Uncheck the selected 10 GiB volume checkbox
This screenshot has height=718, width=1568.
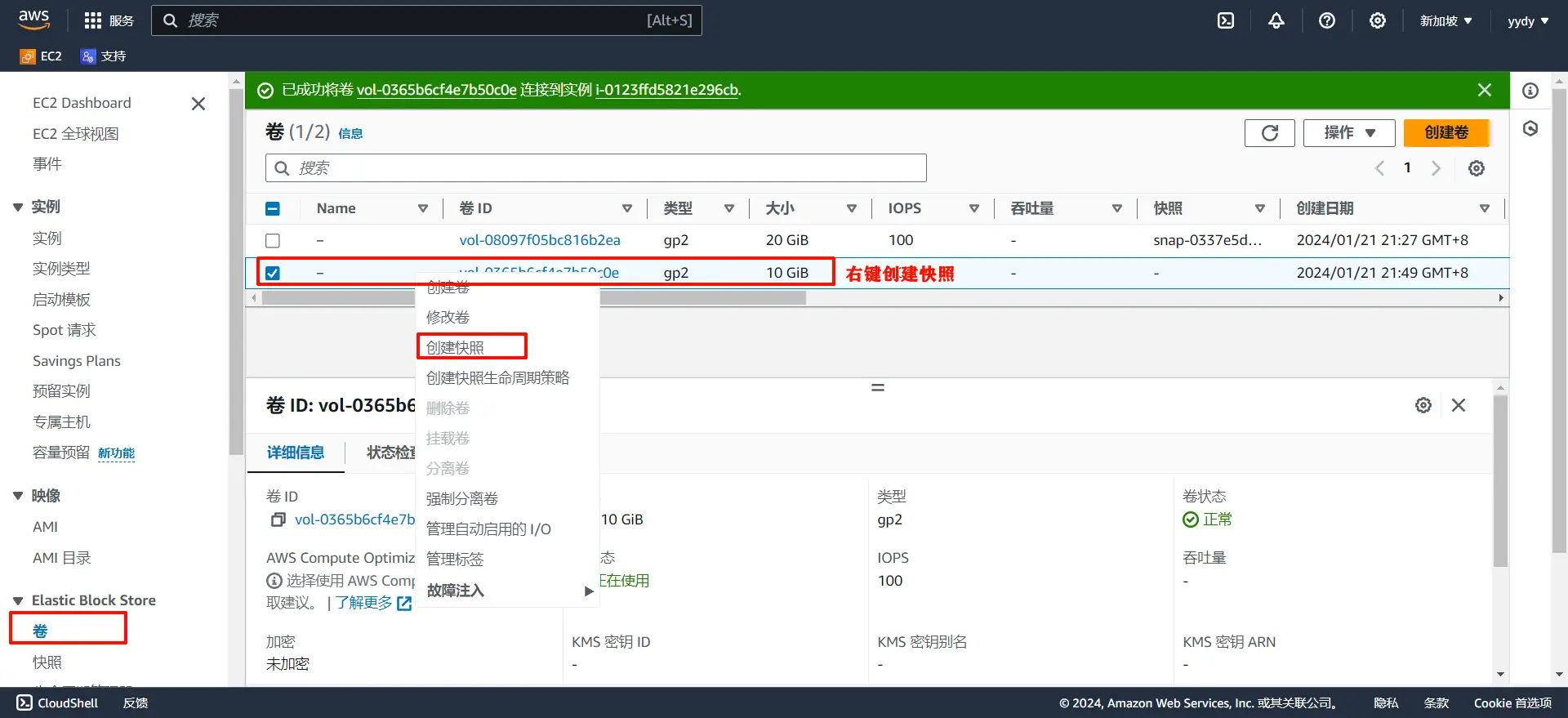click(273, 273)
